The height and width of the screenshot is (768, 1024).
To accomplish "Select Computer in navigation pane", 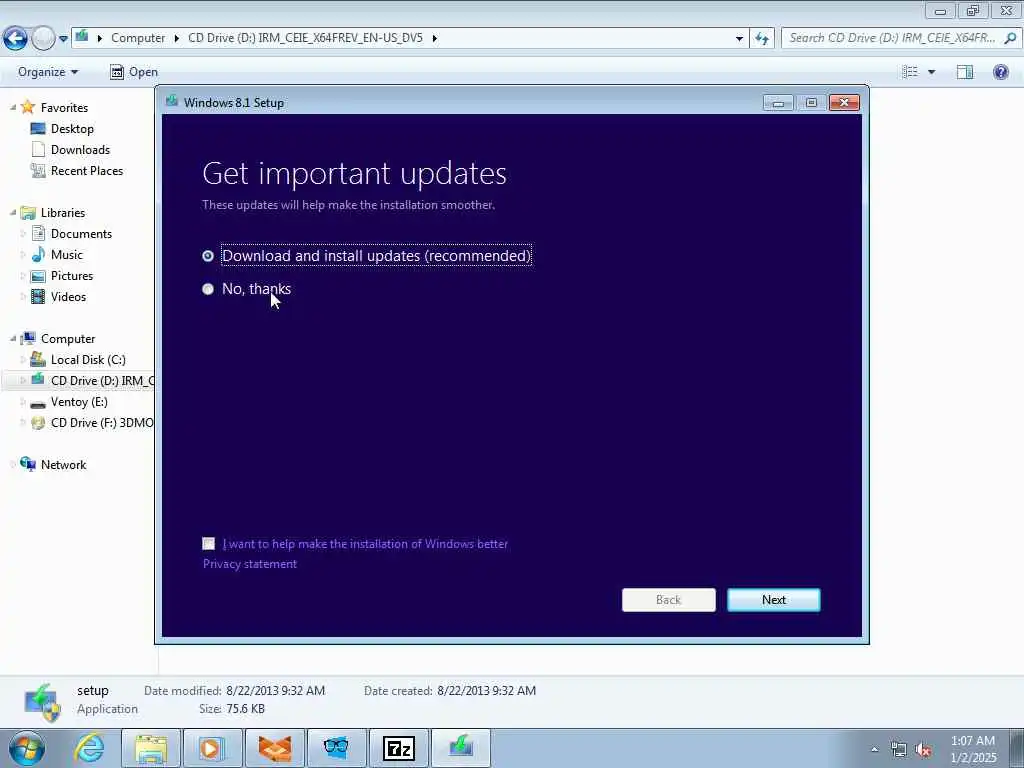I will pos(68,339).
